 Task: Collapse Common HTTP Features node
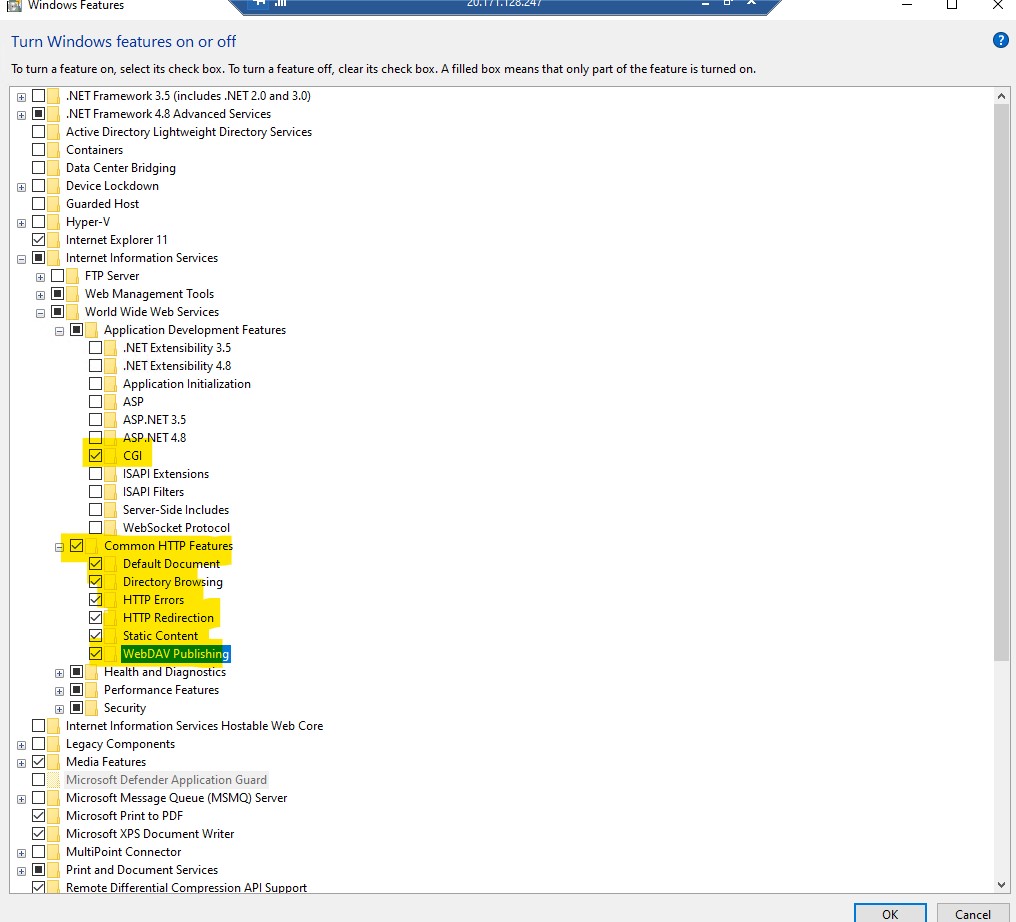point(59,547)
